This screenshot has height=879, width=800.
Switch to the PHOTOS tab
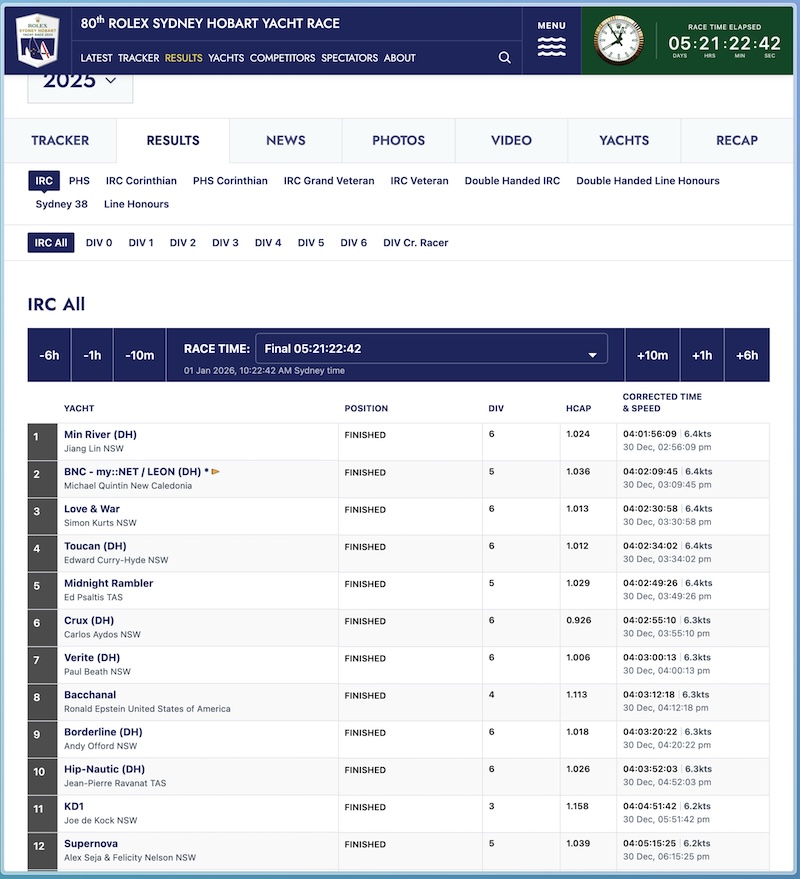tap(398, 141)
